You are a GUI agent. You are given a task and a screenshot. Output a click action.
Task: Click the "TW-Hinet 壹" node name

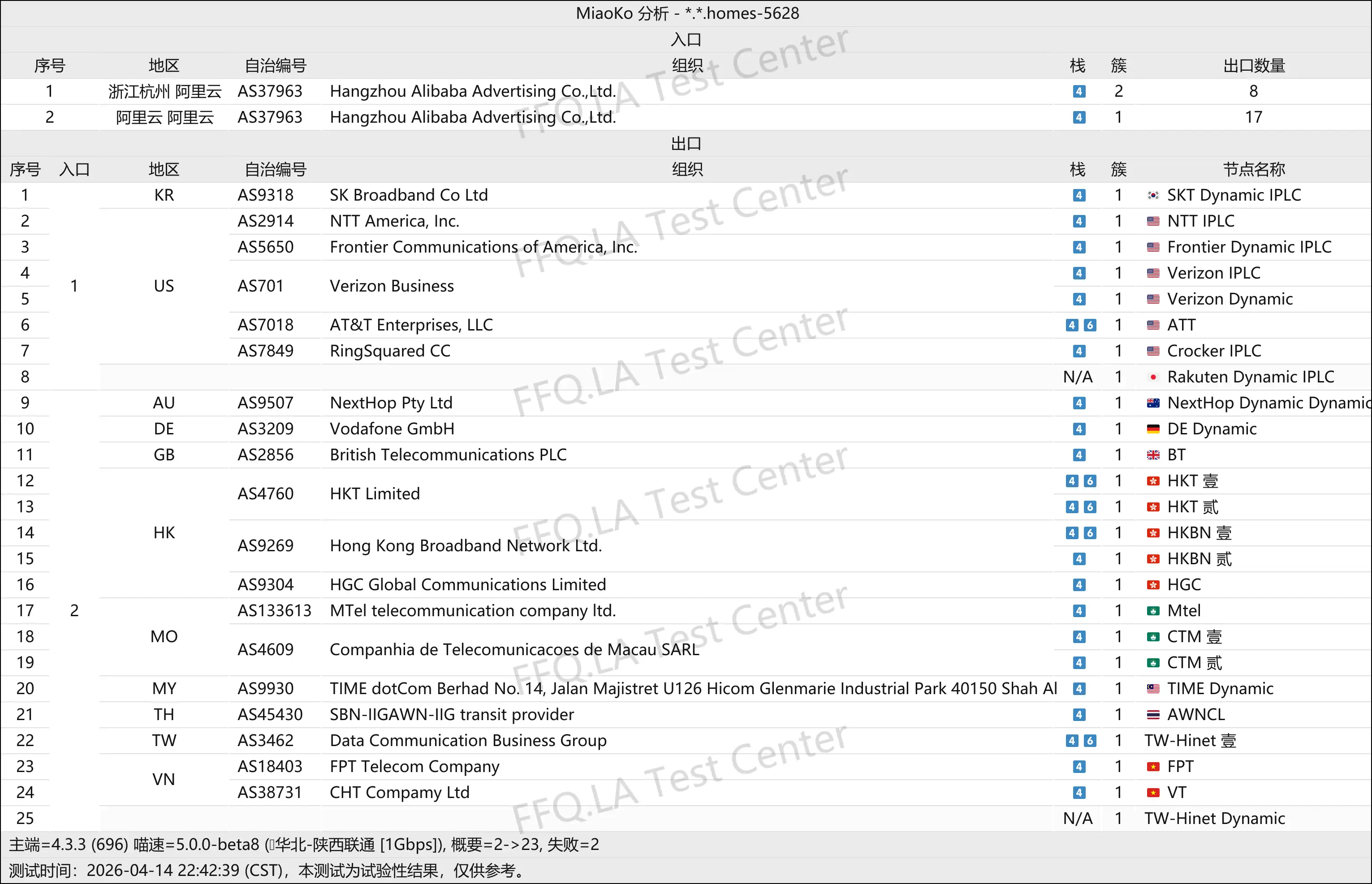(1190, 741)
